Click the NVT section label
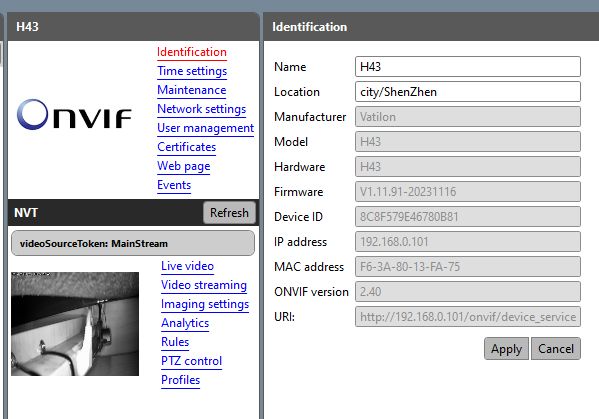The width and height of the screenshot is (599, 419). (26, 213)
